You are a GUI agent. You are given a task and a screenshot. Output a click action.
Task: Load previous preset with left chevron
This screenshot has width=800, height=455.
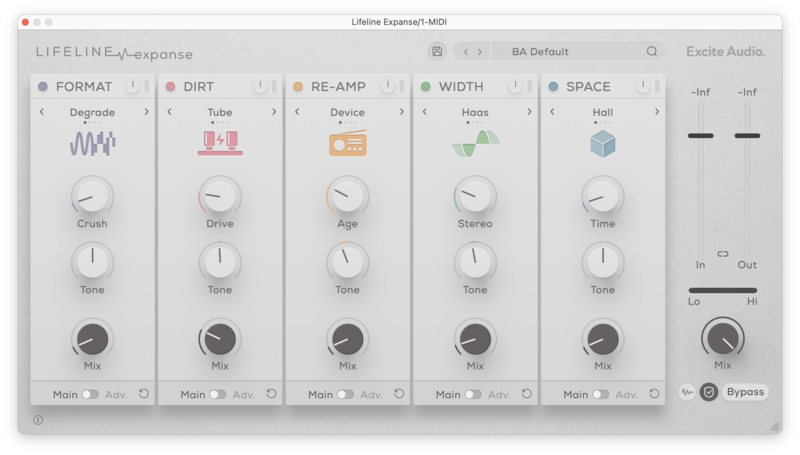tap(465, 52)
